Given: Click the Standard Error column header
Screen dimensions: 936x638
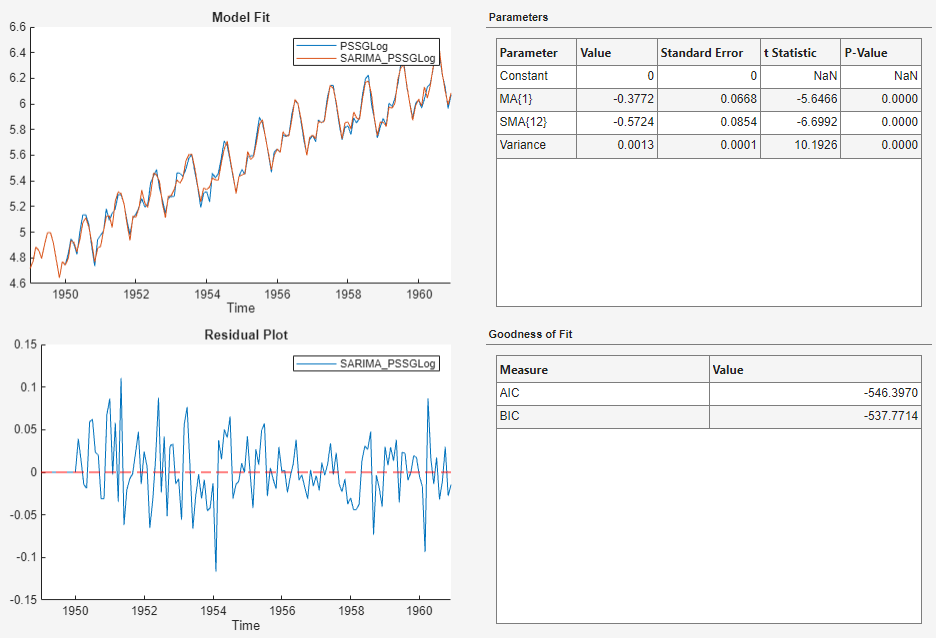Looking at the screenshot, I should point(701,52).
